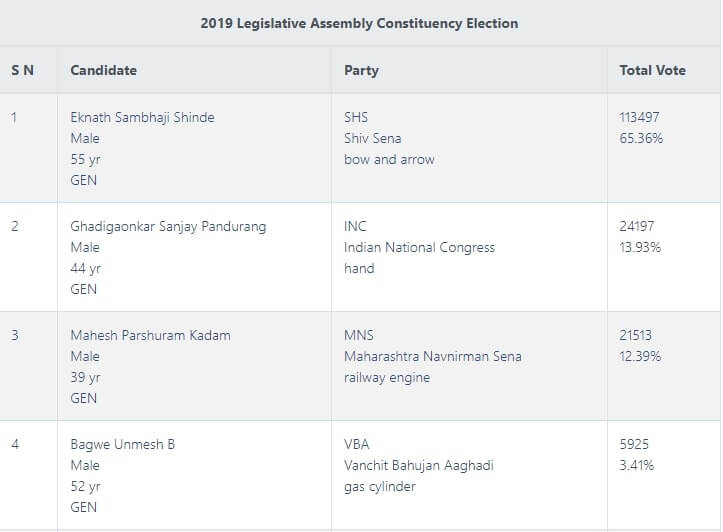Image resolution: width=723 pixels, height=532 pixels.
Task: Click candidate name Mahesh Parshuram Kadam
Action: pyautogui.click(x=150, y=335)
